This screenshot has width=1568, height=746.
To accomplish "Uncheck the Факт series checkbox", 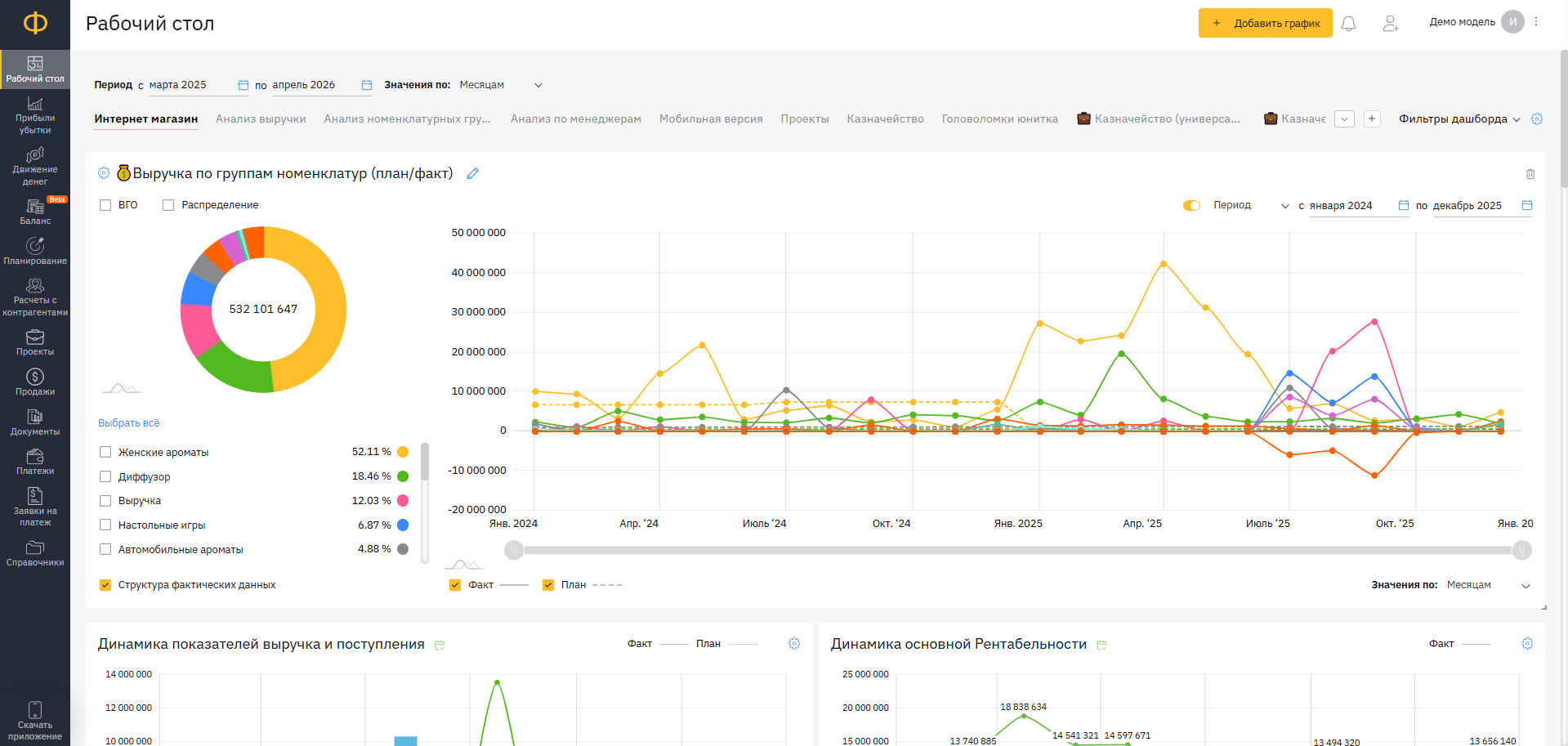I will click(x=455, y=585).
